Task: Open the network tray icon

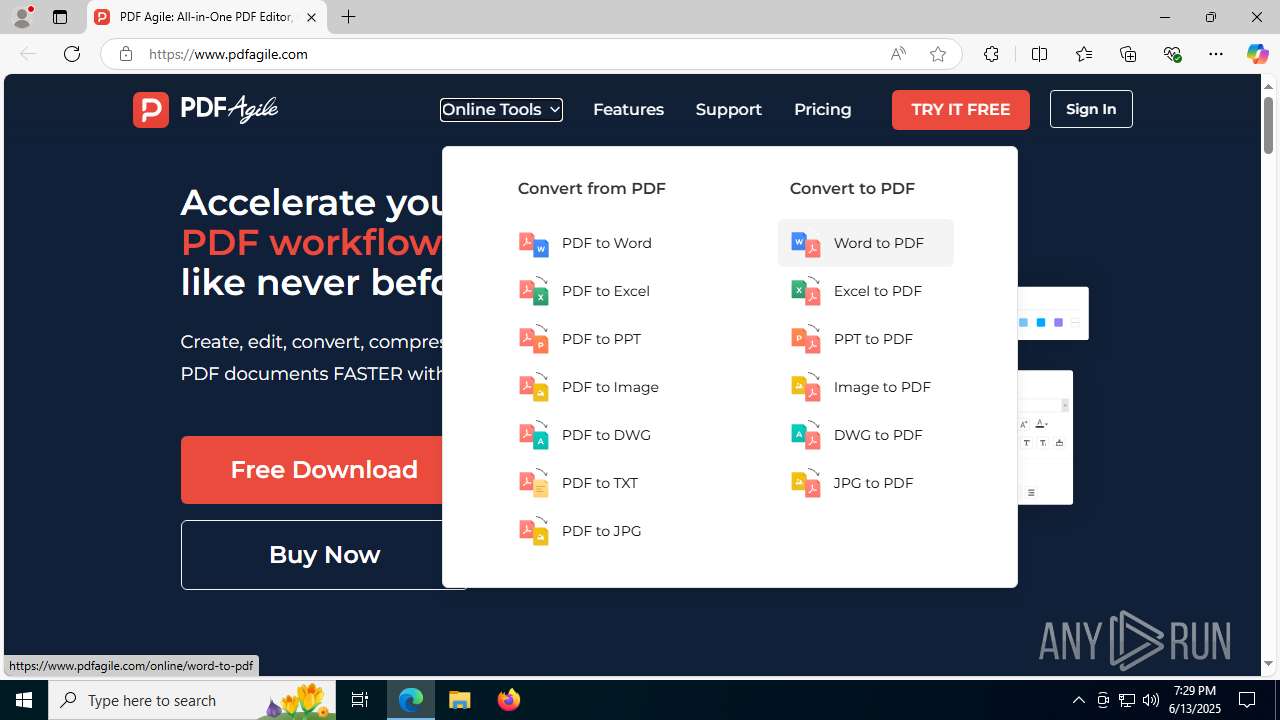Action: pos(1127,700)
